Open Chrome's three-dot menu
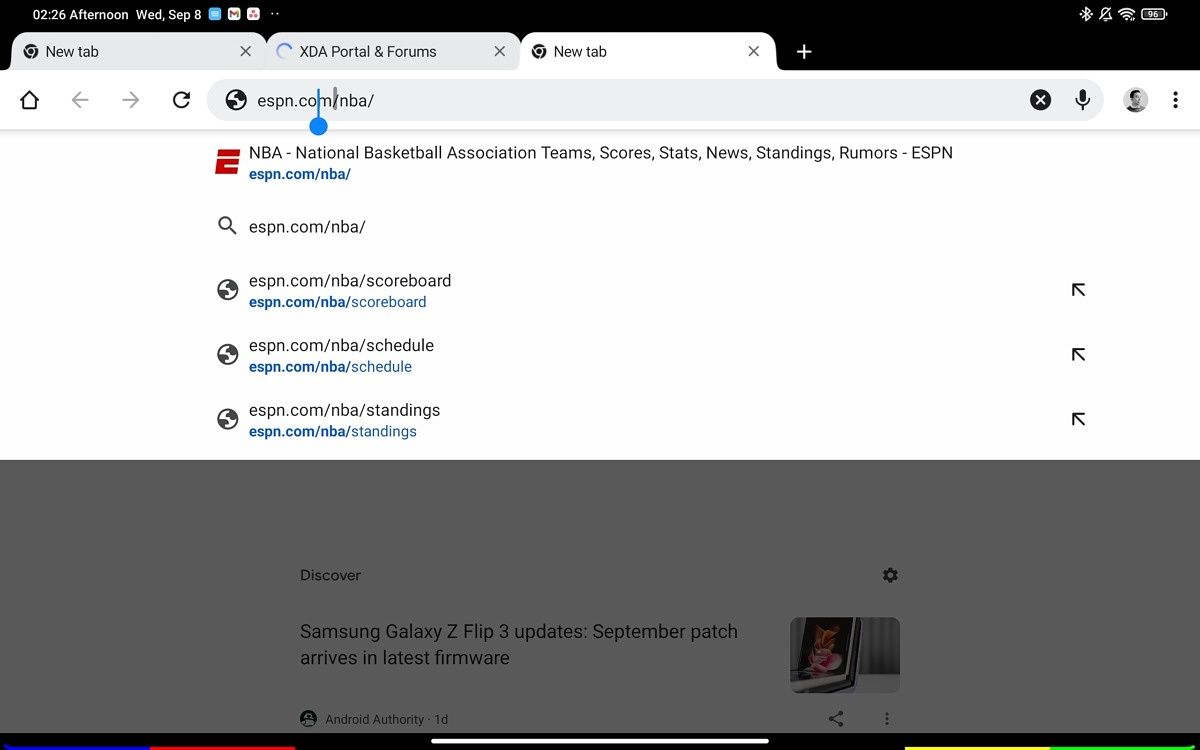This screenshot has width=1200, height=750. point(1176,100)
